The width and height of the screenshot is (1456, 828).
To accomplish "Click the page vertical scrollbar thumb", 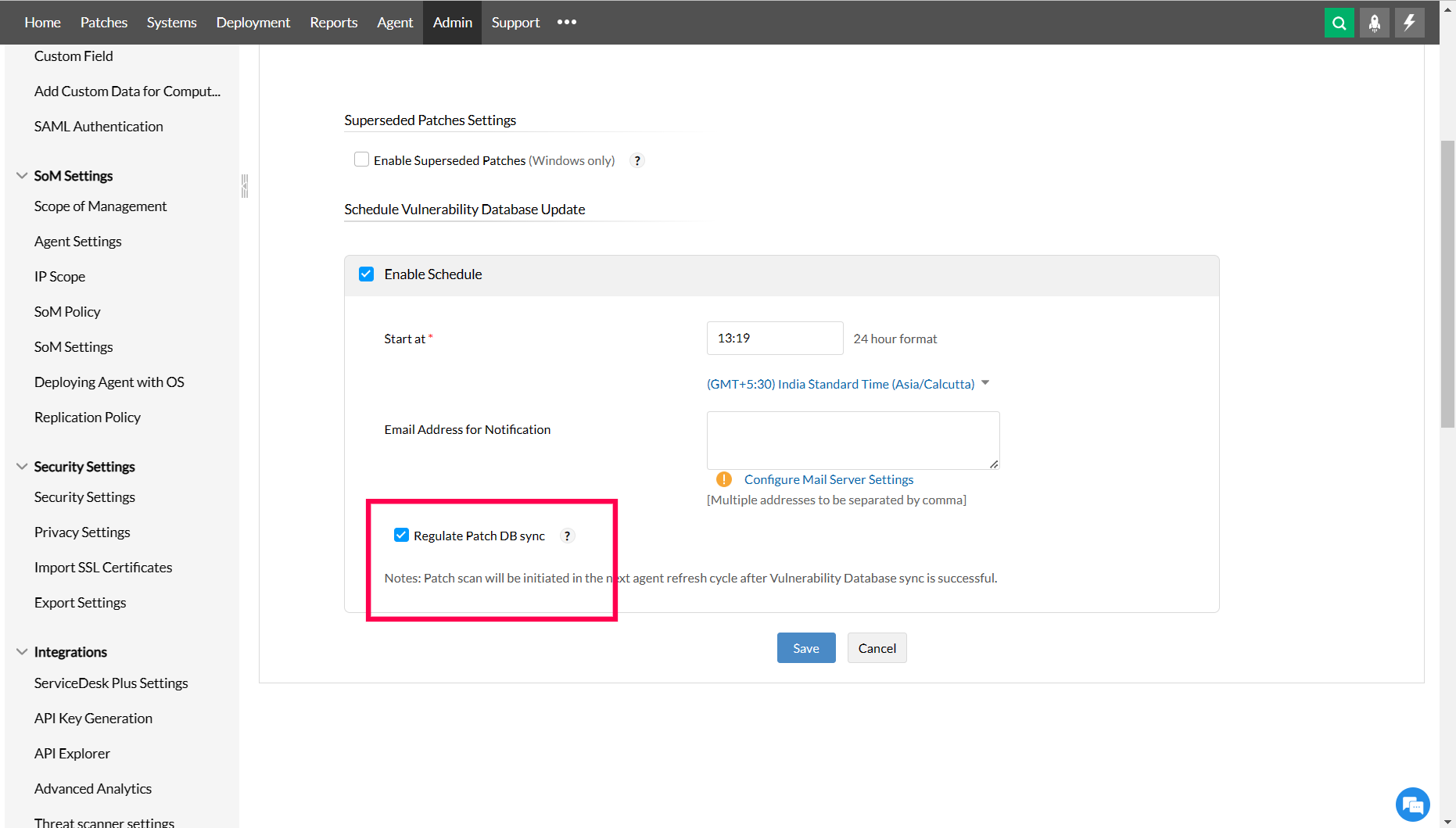I will pos(1447,284).
